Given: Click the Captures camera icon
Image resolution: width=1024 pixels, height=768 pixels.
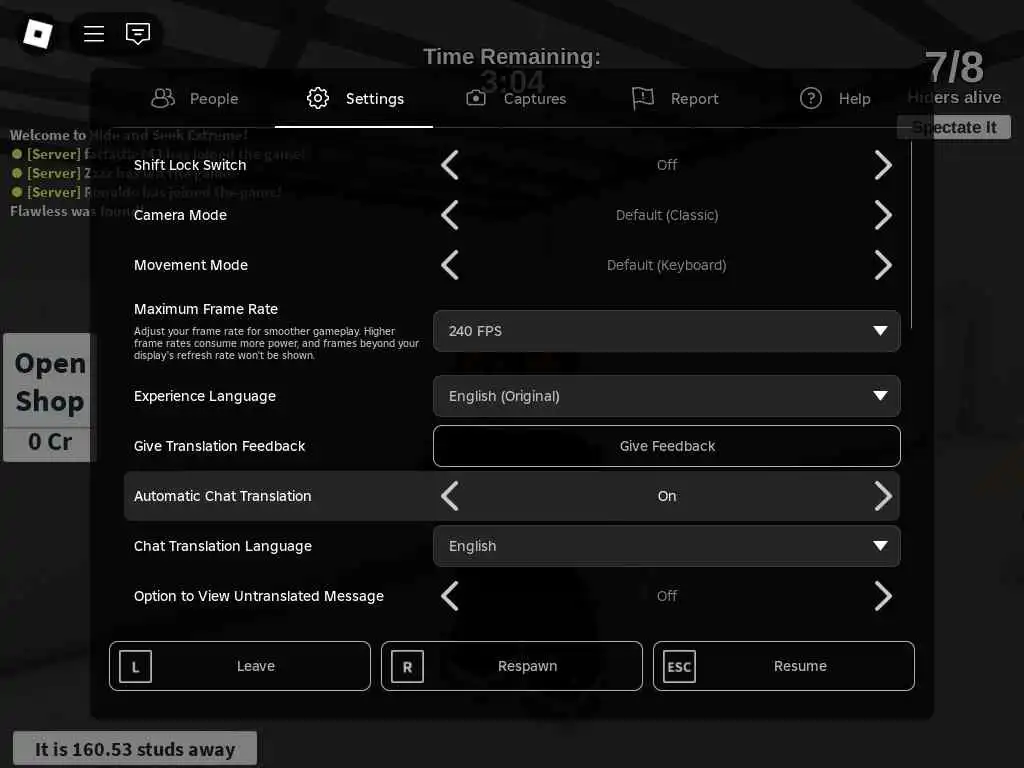Looking at the screenshot, I should click(475, 99).
